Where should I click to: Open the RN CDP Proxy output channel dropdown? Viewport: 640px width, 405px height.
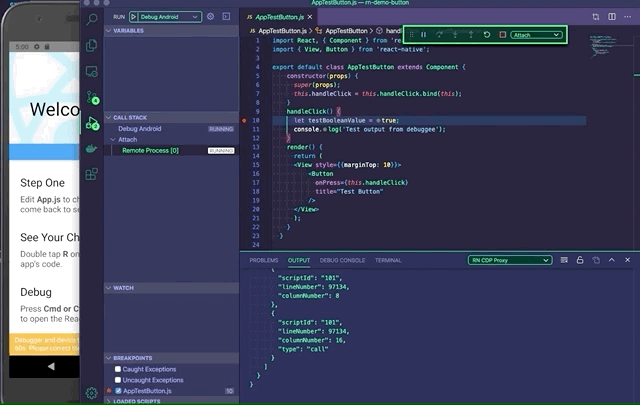click(510, 260)
